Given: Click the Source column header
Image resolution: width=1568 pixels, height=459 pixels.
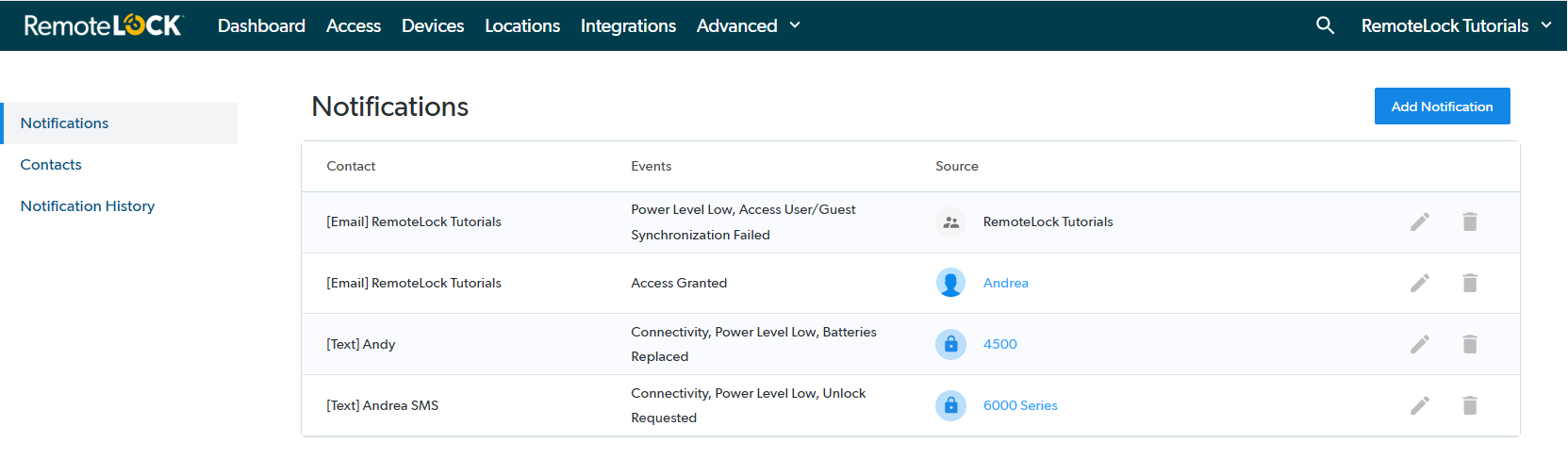Looking at the screenshot, I should point(956,166).
